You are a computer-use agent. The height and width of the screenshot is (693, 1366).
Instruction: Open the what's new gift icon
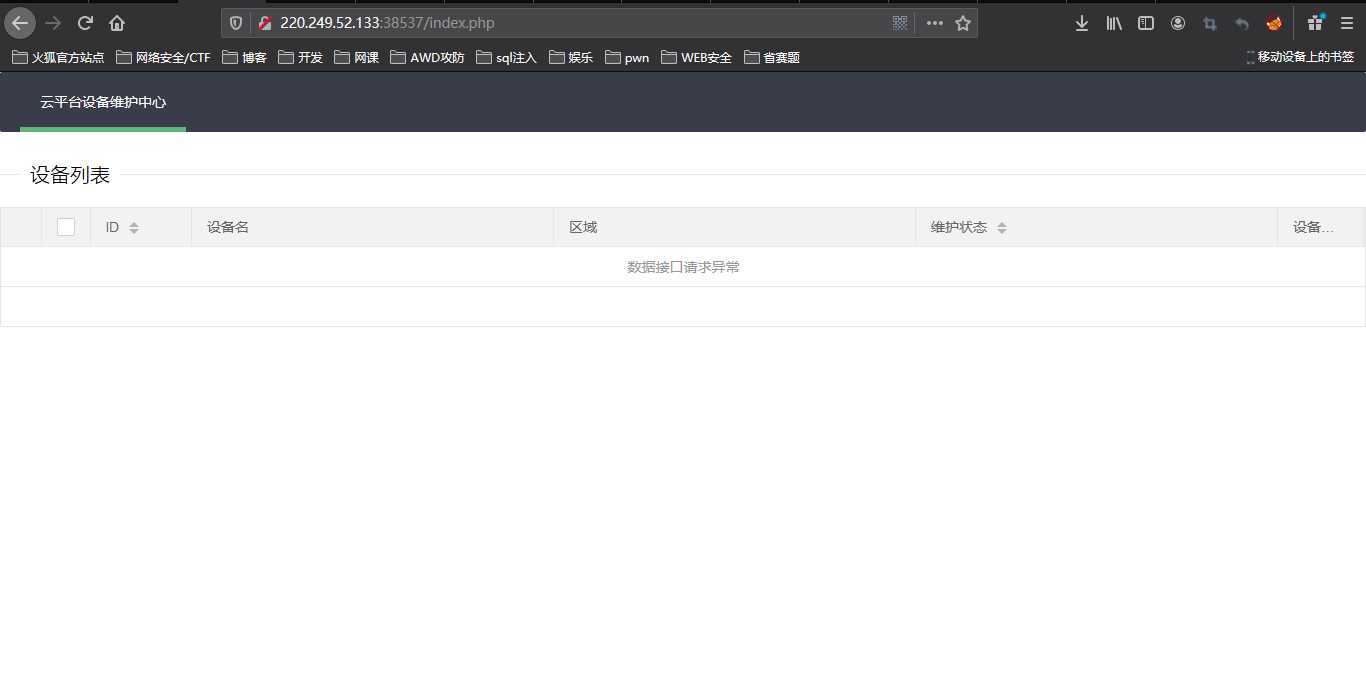pos(1316,23)
